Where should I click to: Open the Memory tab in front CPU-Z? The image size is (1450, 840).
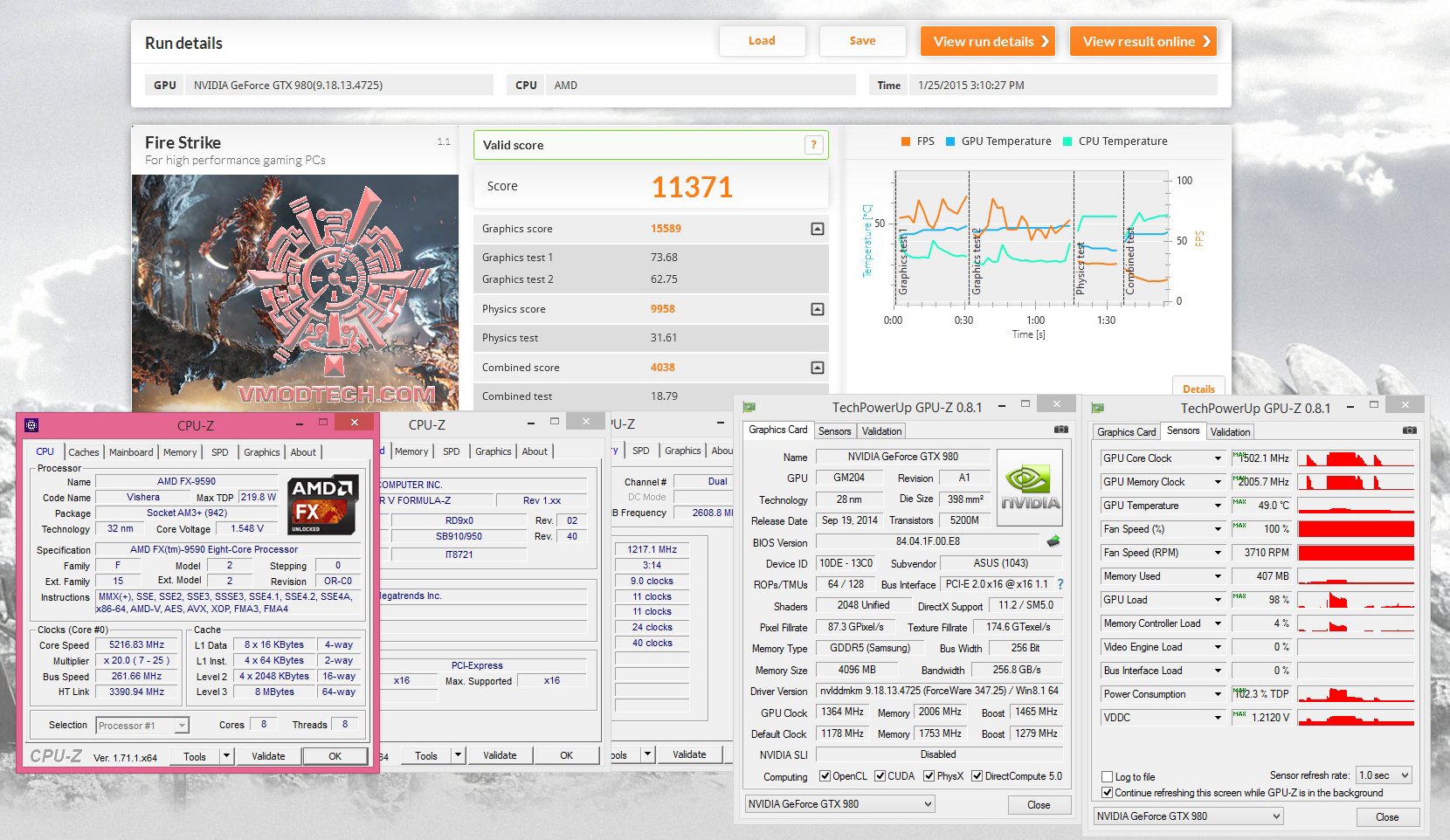click(180, 452)
